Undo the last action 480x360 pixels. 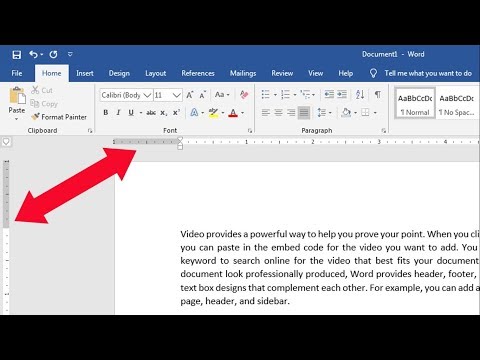pos(34,54)
